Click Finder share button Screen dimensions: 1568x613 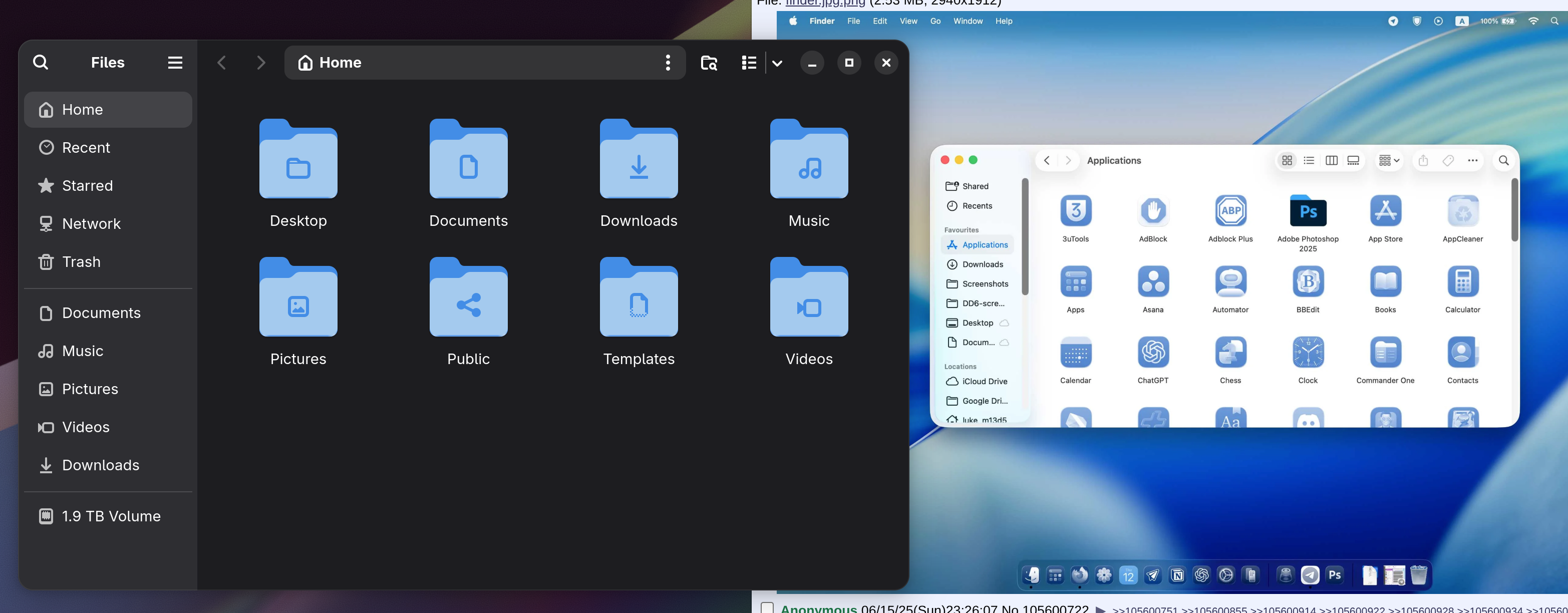coord(1423,161)
